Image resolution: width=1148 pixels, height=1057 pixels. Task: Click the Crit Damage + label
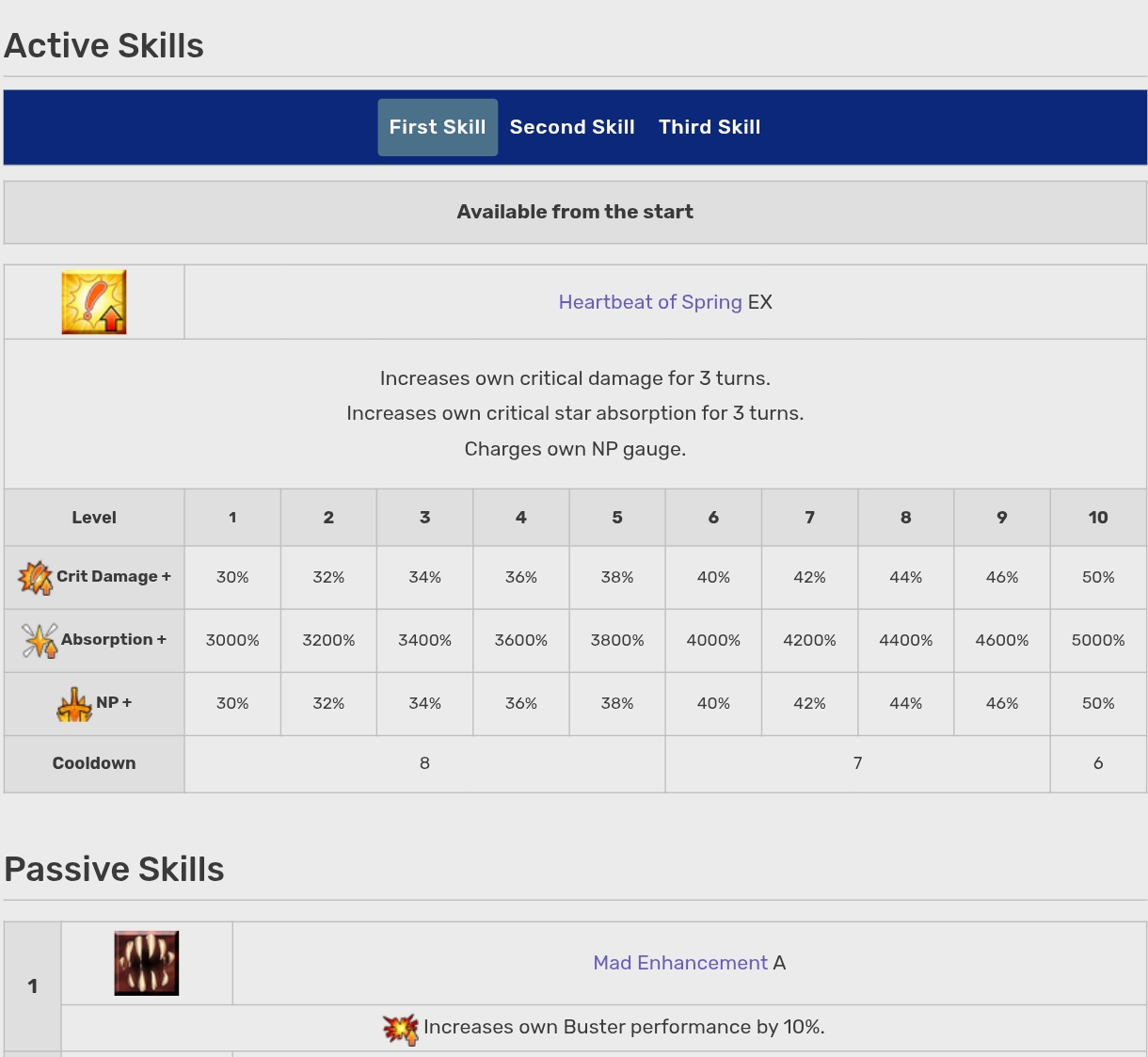tap(114, 576)
